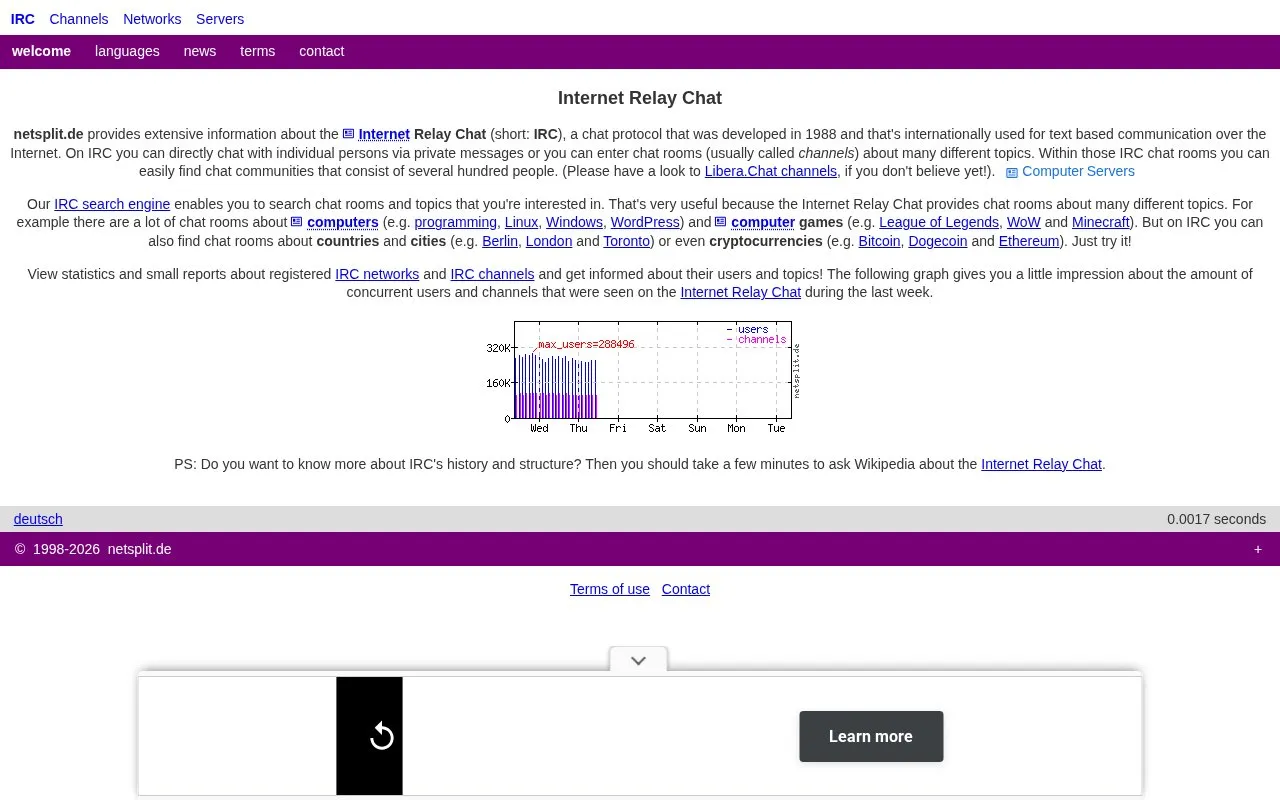Switch to the news tab
The image size is (1280, 800).
200,51
